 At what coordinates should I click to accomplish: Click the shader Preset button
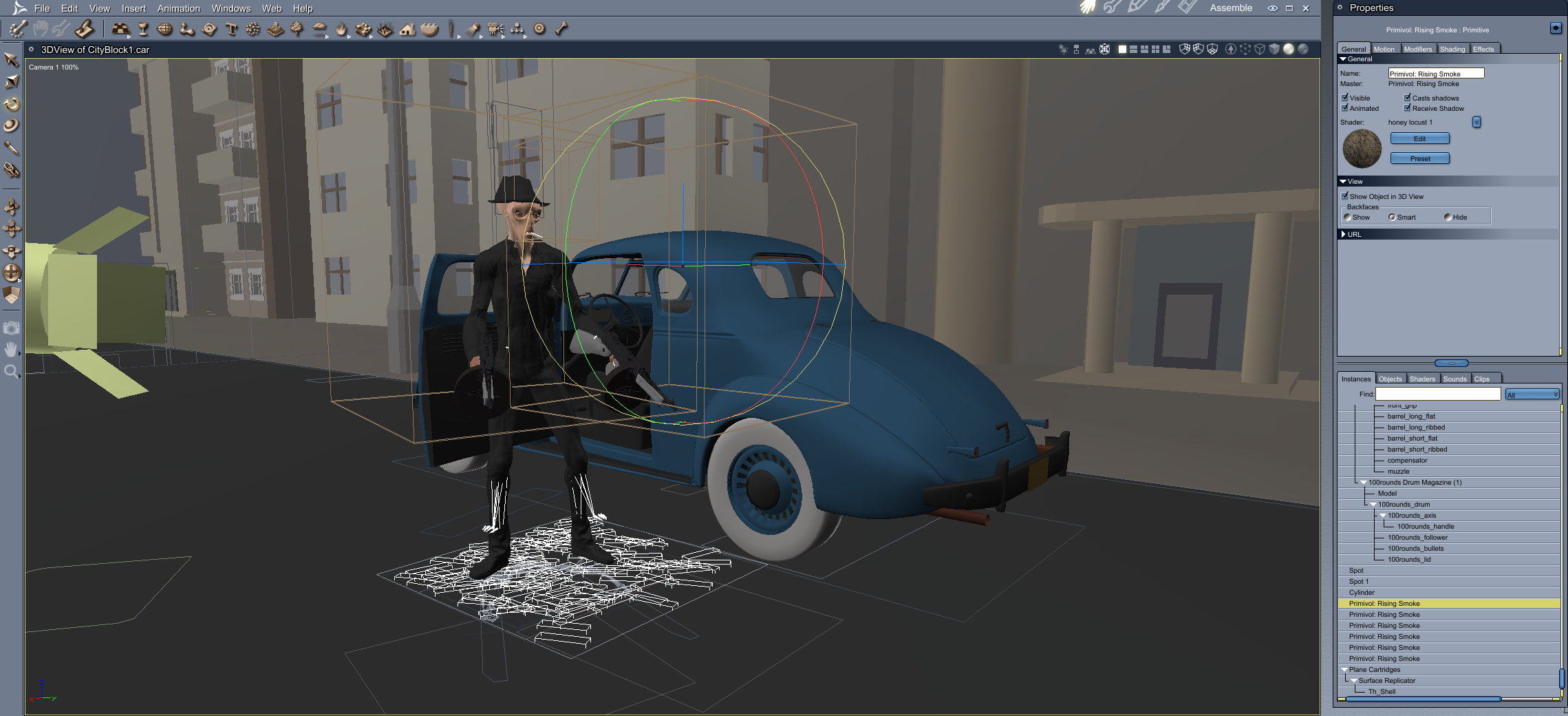click(x=1420, y=158)
